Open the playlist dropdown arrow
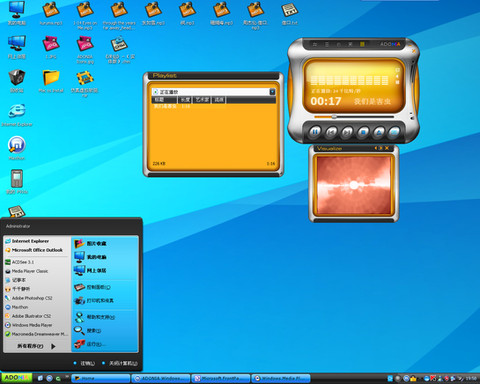This screenshot has width=480, height=384. tap(272, 92)
